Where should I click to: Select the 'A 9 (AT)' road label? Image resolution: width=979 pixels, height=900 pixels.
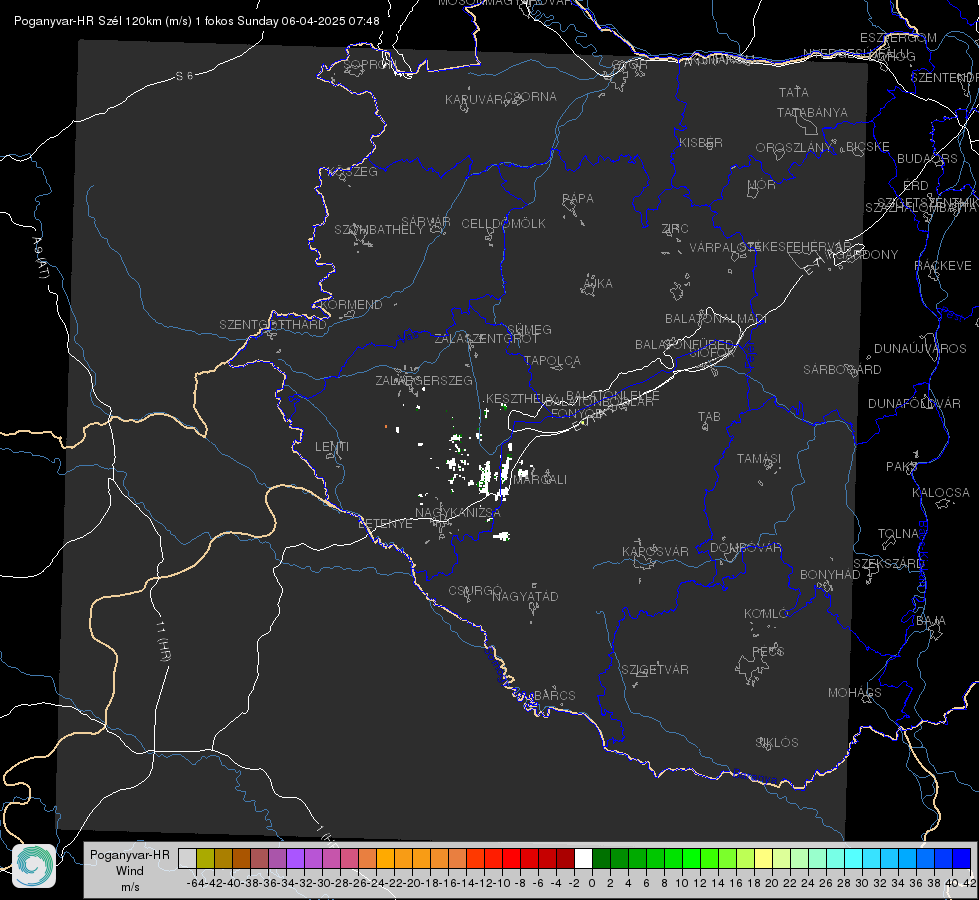click(39, 257)
